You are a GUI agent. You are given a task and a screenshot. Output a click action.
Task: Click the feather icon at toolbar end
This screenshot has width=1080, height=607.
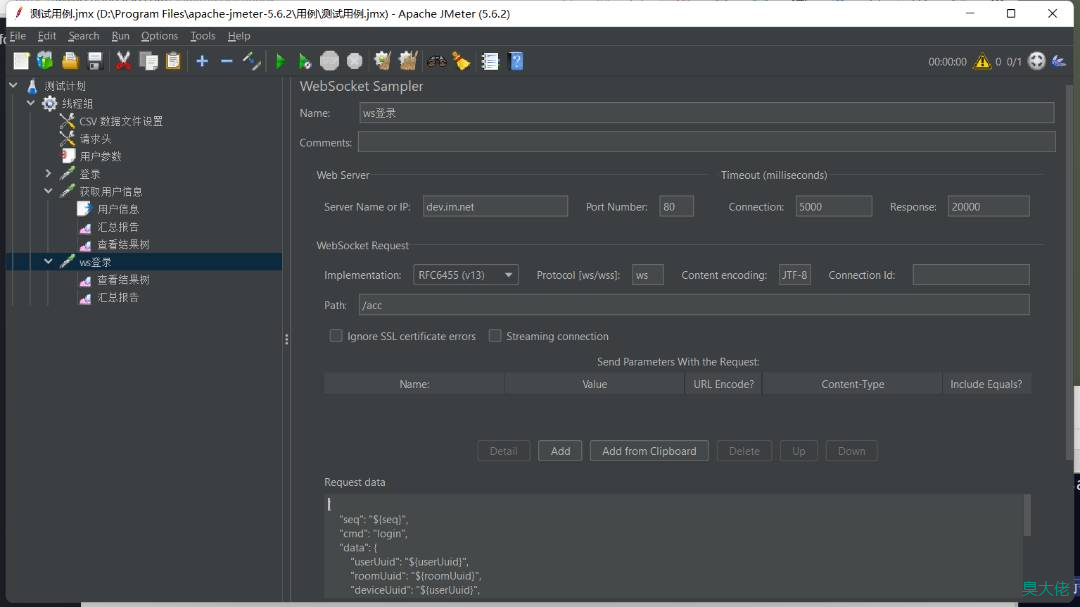(1059, 61)
